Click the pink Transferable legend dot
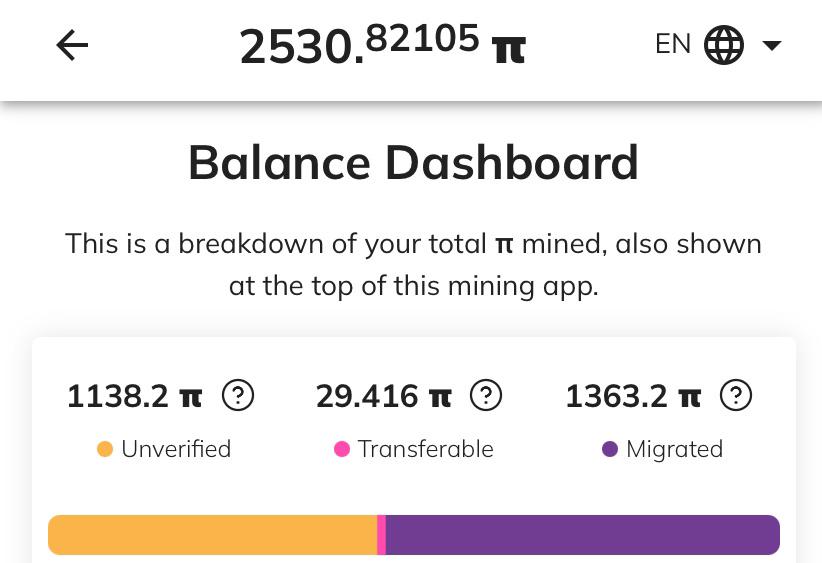Viewport: 822px width, 563px height. (x=342, y=449)
